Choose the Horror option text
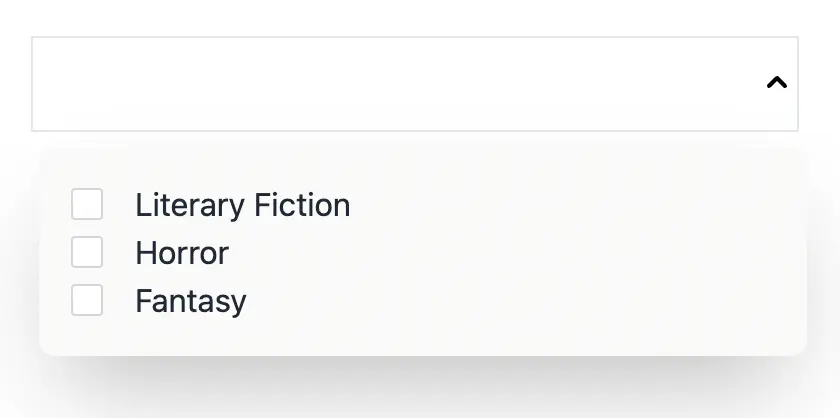840x418 pixels. click(182, 253)
